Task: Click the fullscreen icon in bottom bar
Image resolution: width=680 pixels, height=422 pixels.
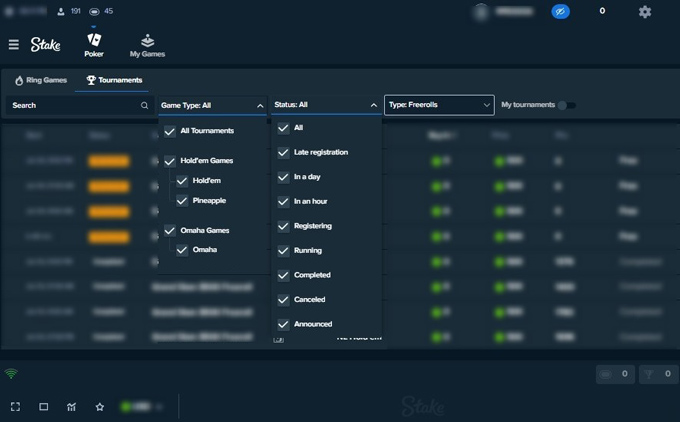Action: point(16,407)
